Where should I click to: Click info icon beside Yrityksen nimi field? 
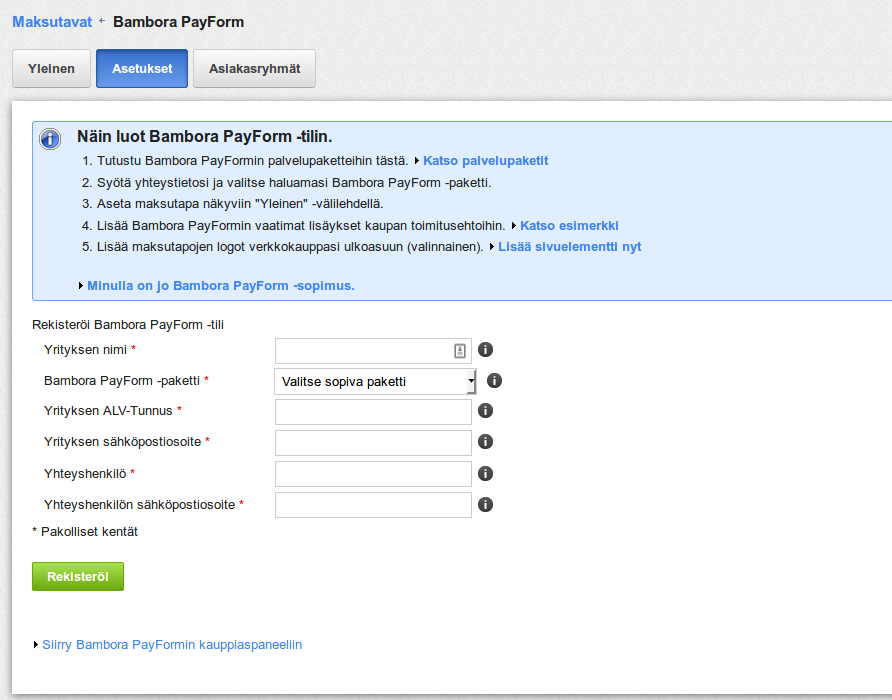point(485,349)
